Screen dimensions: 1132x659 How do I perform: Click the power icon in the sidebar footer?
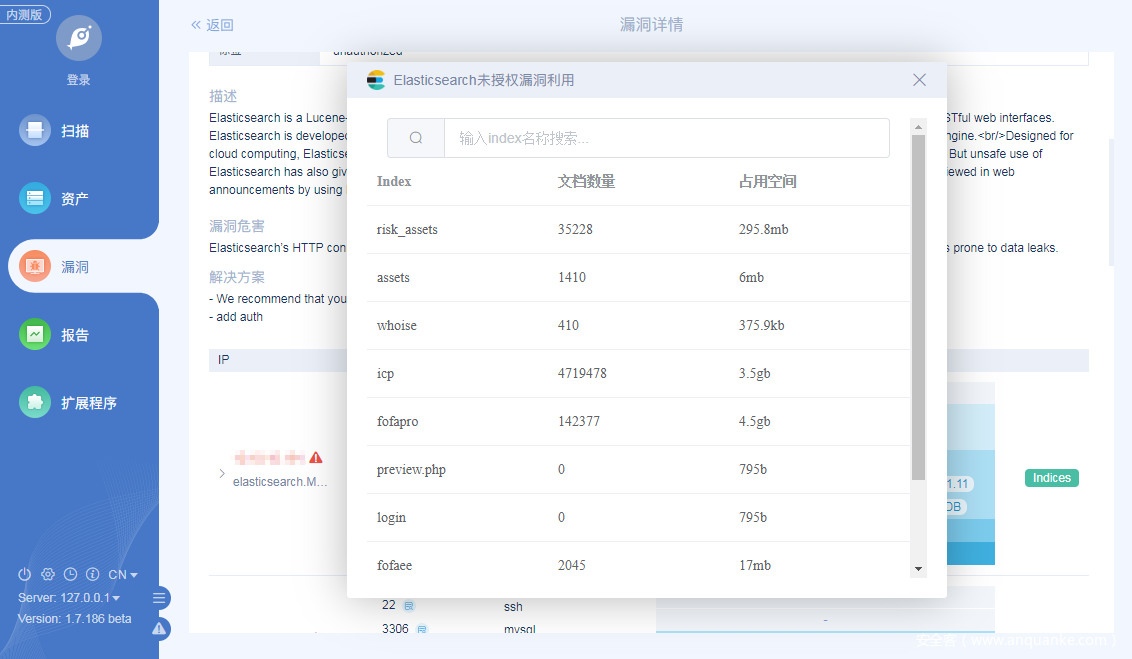coord(25,575)
